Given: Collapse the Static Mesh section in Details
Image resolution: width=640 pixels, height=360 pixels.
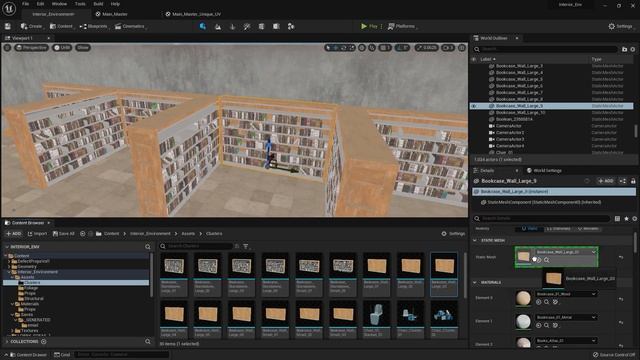Looking at the screenshot, I should (475, 240).
